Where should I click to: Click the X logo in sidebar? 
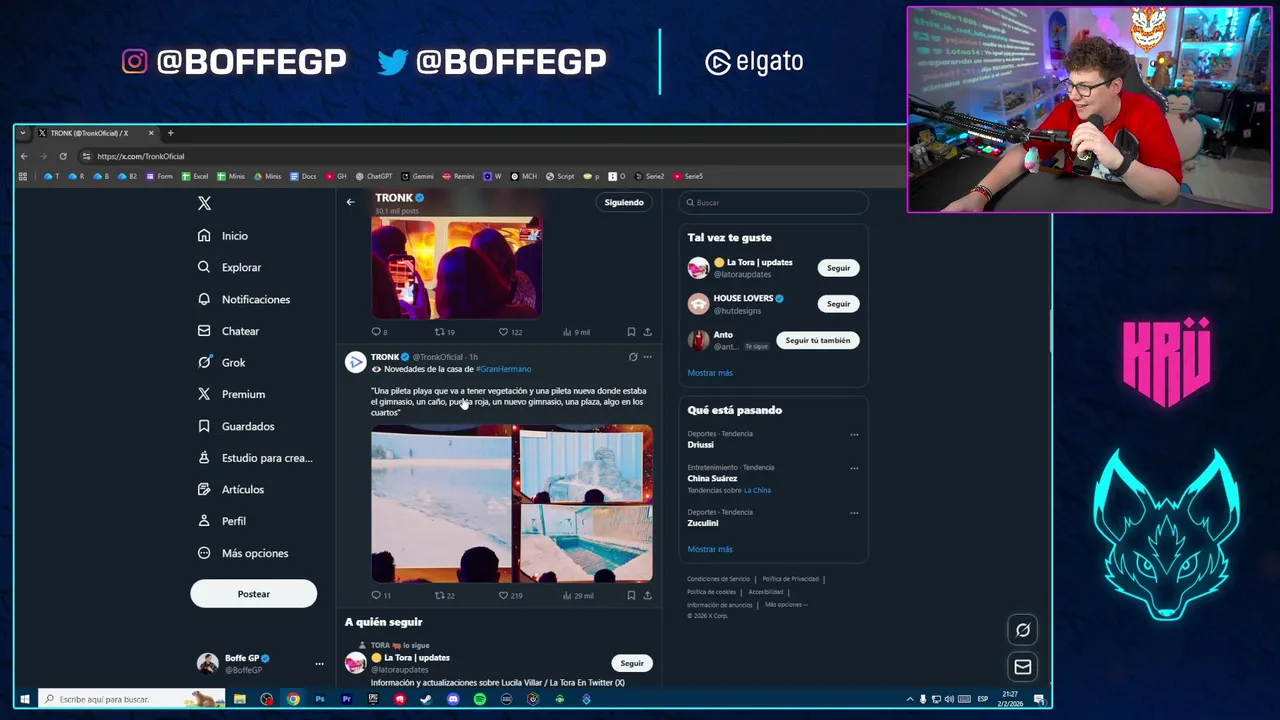(204, 203)
